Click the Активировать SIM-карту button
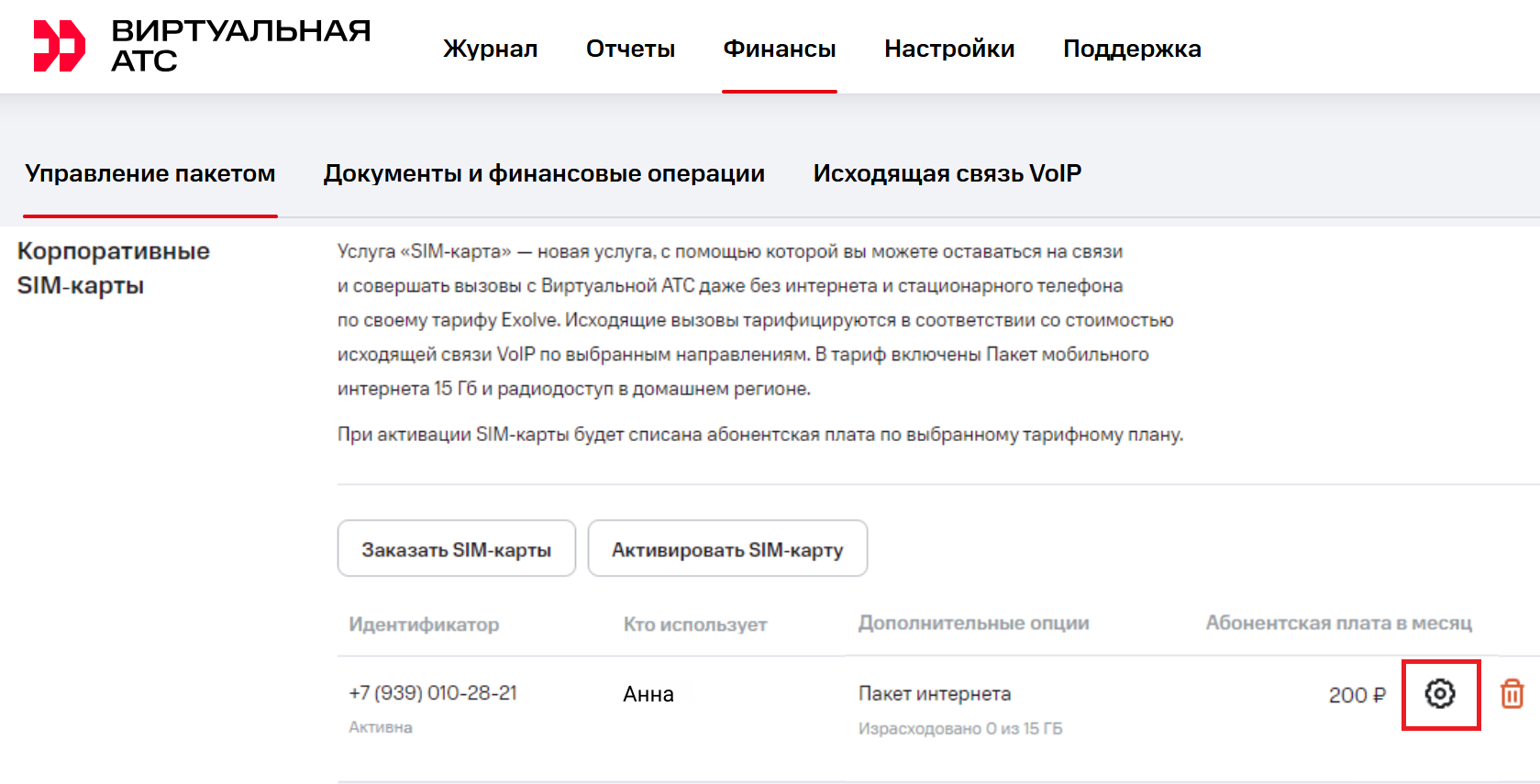 (x=727, y=549)
